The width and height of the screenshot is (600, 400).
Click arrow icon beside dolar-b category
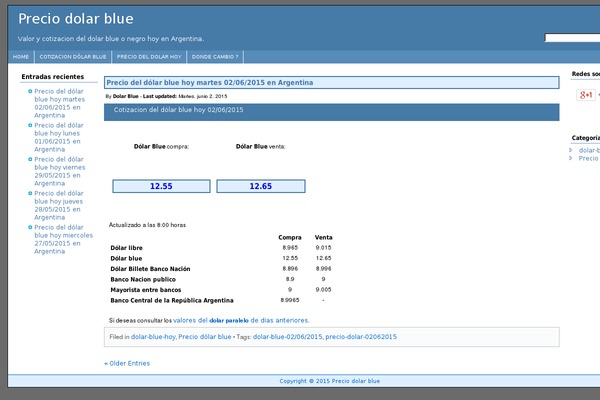pos(571,150)
